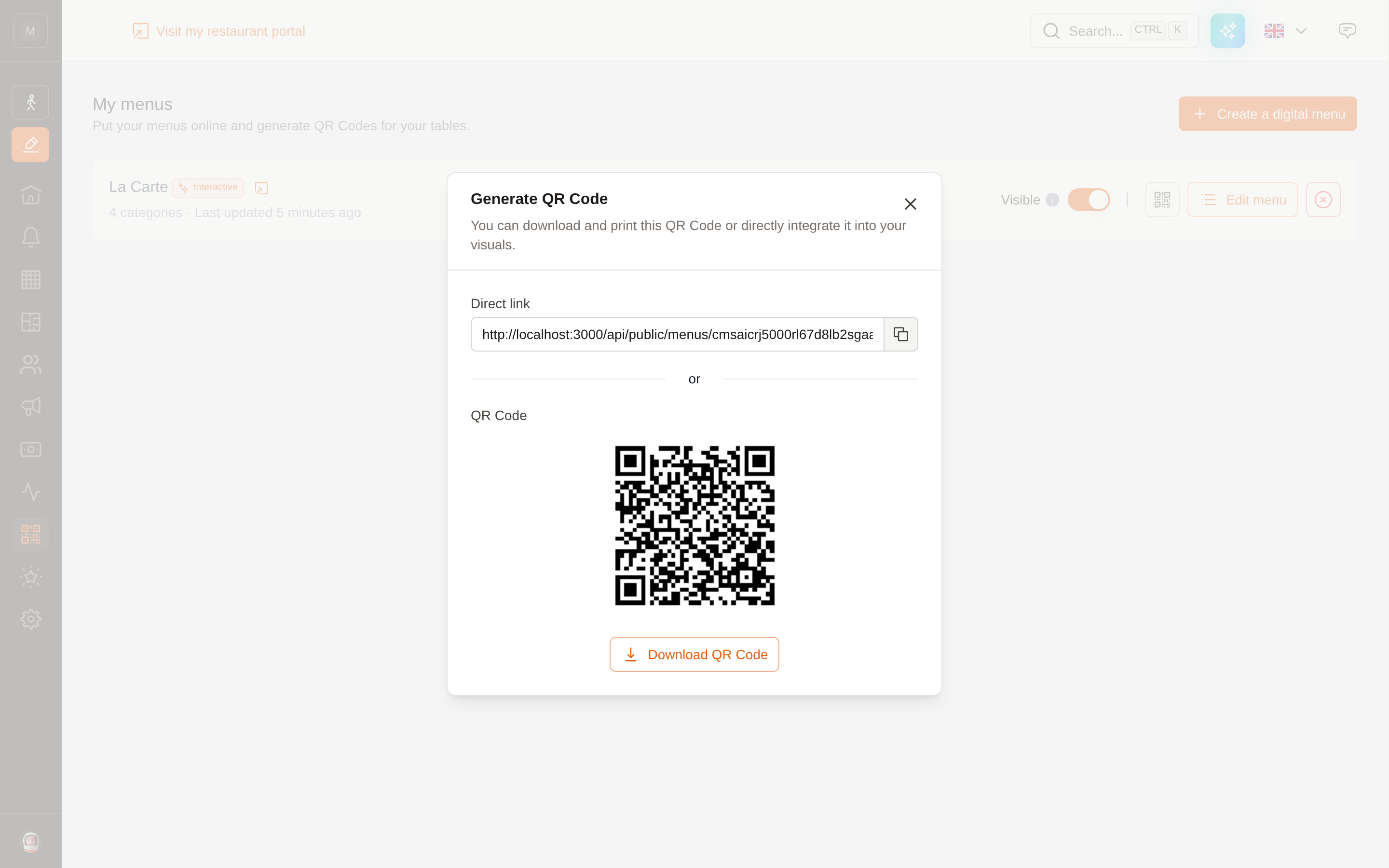Click the Direct link label

500,304
